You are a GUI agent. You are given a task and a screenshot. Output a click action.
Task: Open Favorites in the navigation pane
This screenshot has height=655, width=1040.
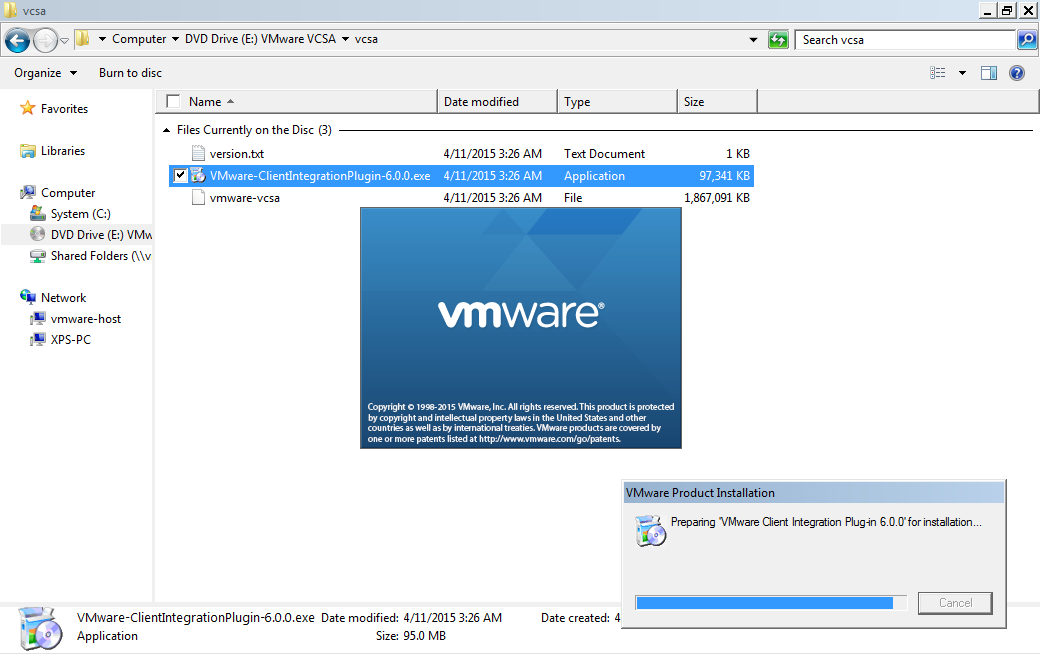click(64, 109)
